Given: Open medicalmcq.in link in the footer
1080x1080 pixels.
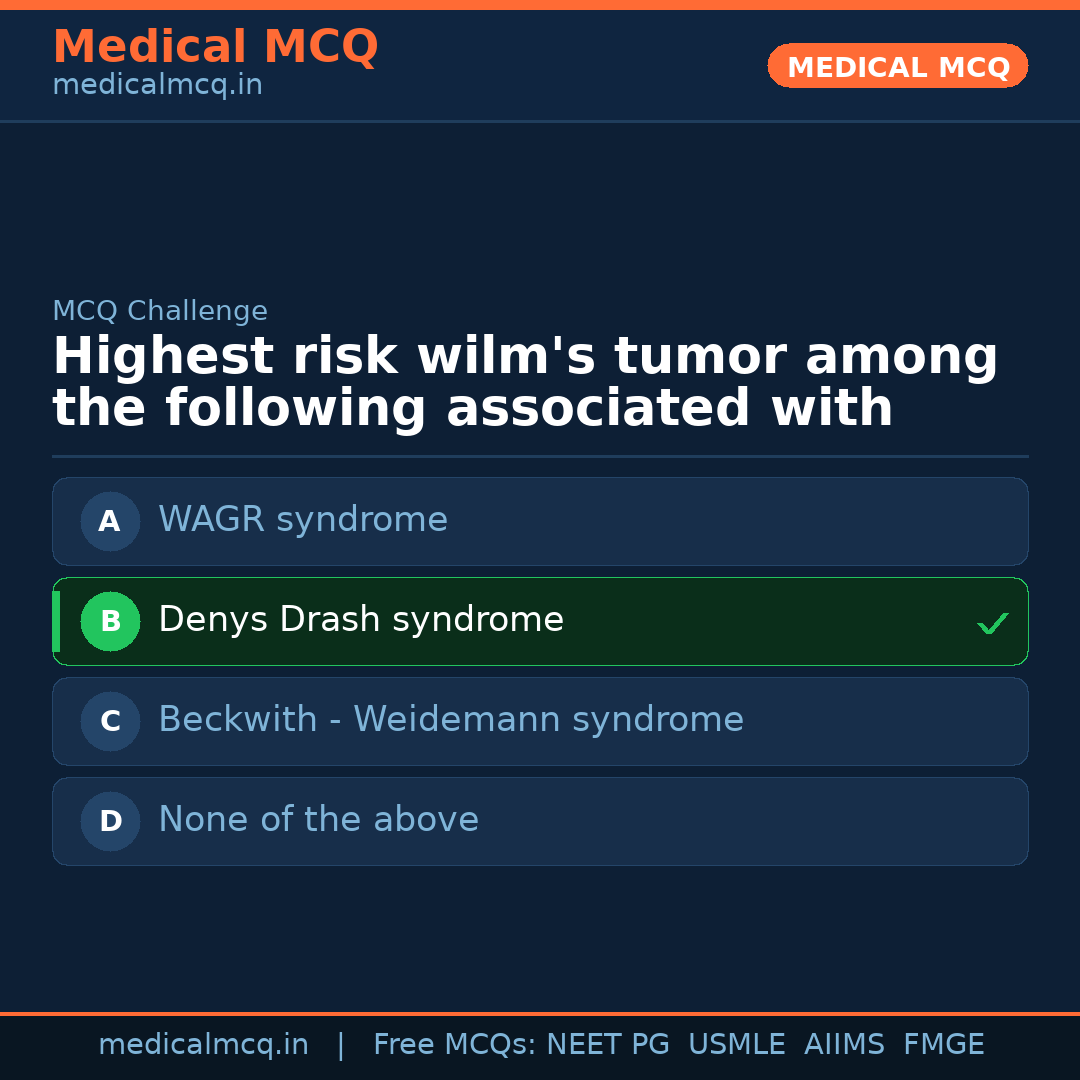Looking at the screenshot, I should point(203,1045).
